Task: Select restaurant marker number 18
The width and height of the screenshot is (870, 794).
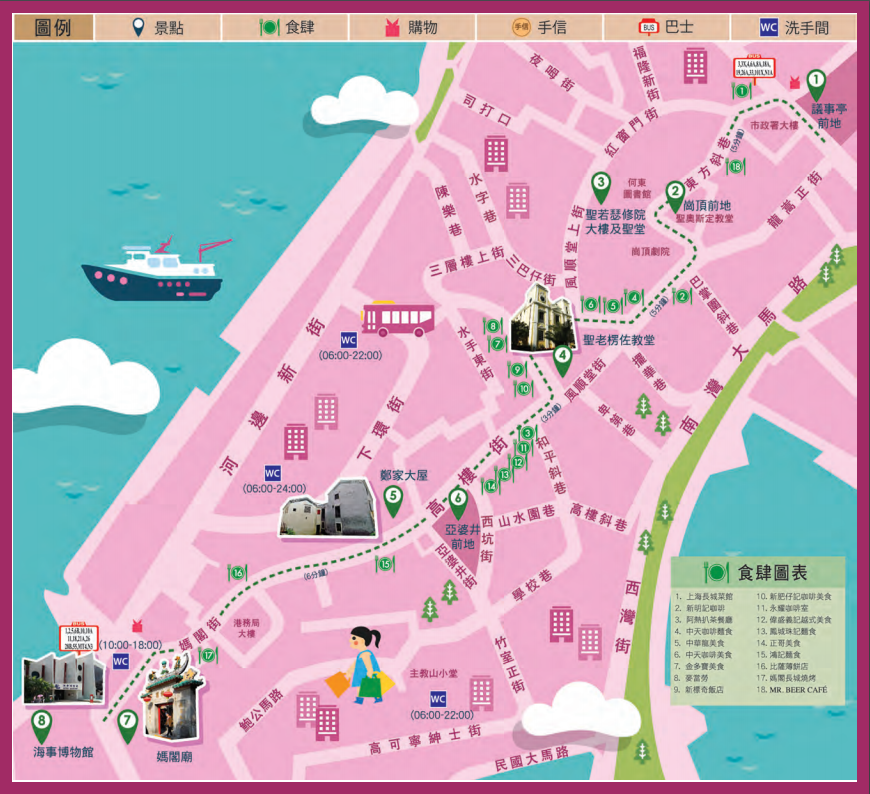Action: (736, 167)
